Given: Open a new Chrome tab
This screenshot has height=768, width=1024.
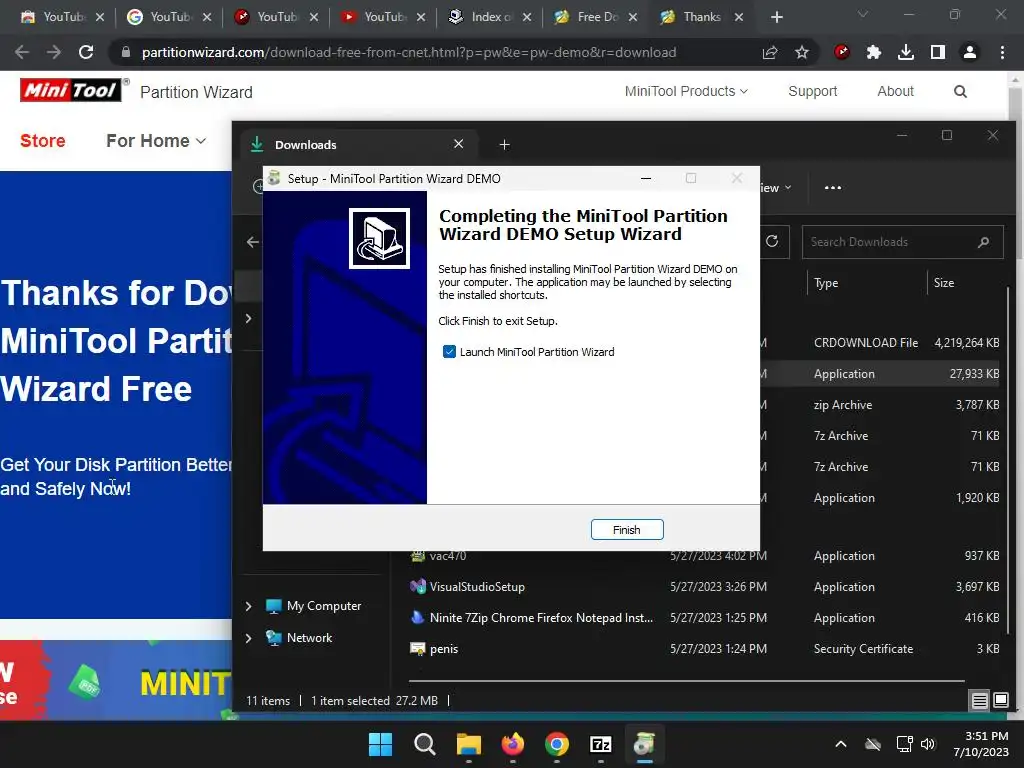Looking at the screenshot, I should tap(776, 17).
